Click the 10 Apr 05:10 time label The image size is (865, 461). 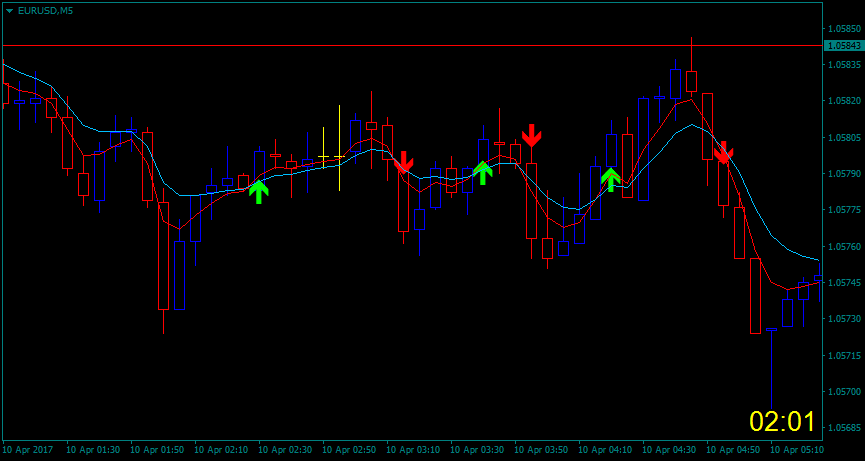tap(797, 450)
